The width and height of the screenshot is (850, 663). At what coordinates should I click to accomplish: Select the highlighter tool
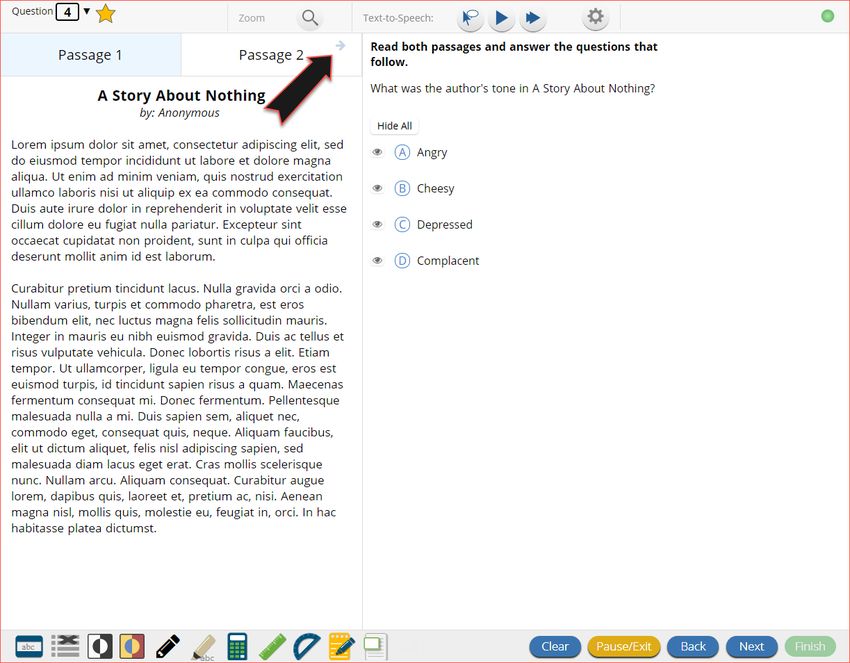pyautogui.click(x=204, y=647)
